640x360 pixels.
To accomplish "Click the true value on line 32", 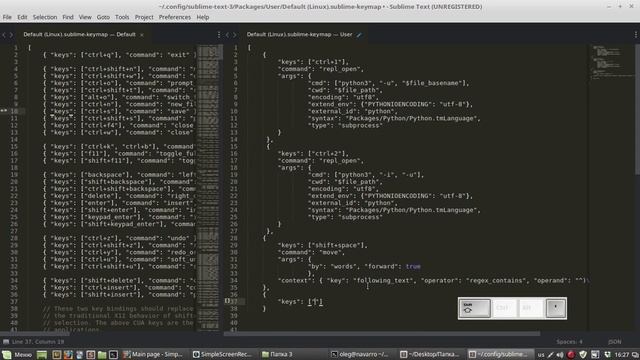I will pyautogui.click(x=413, y=267).
